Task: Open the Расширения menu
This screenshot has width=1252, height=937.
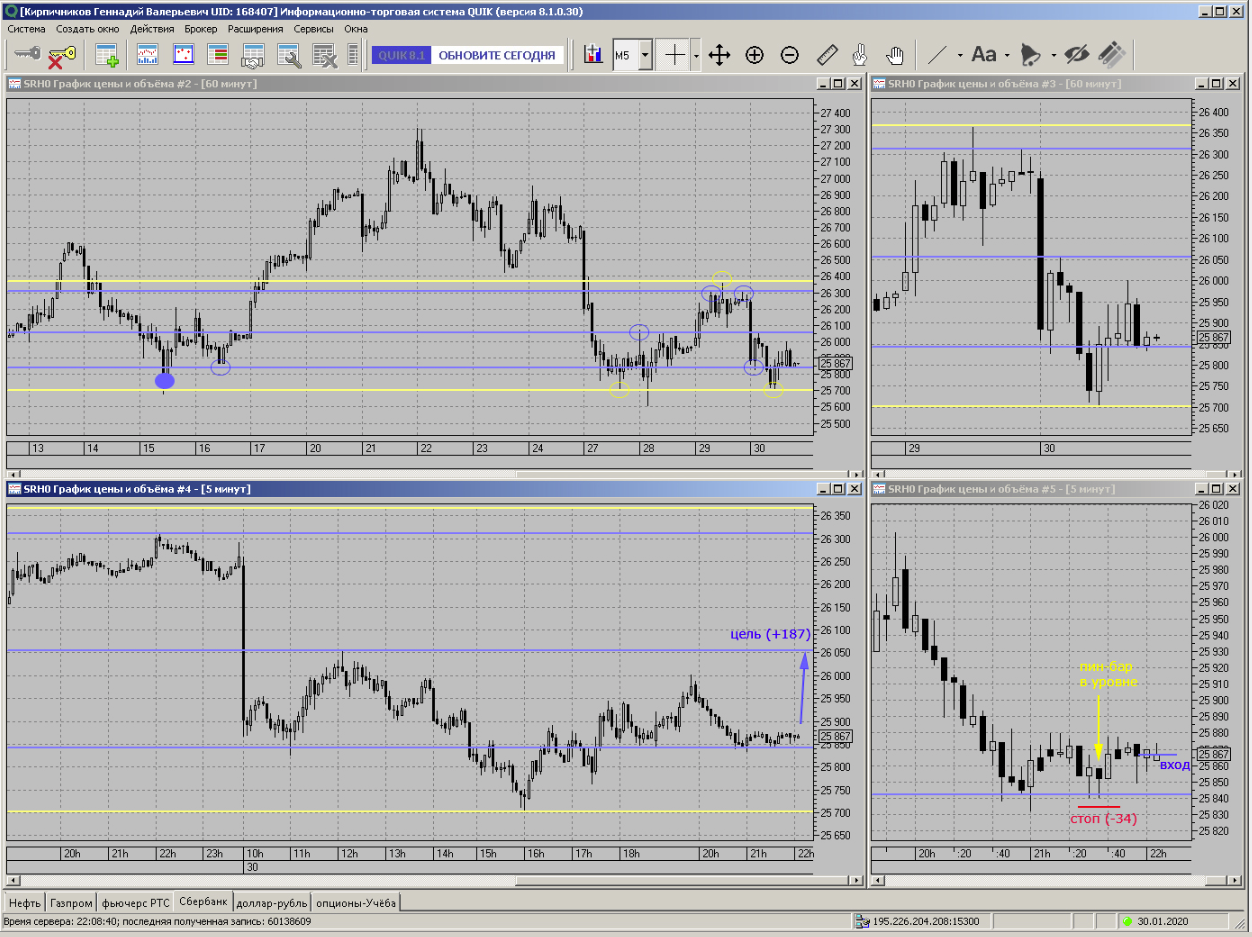Action: [256, 29]
